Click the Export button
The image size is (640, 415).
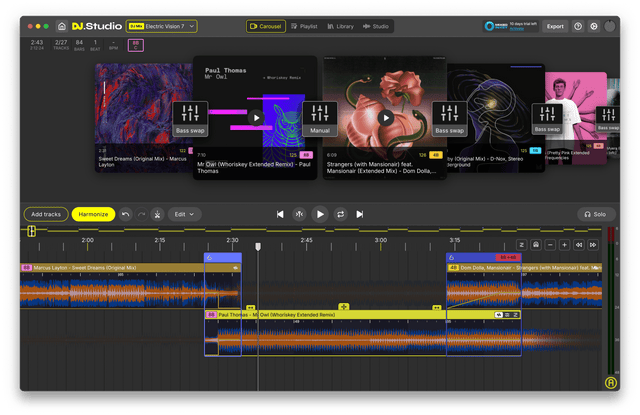point(555,26)
